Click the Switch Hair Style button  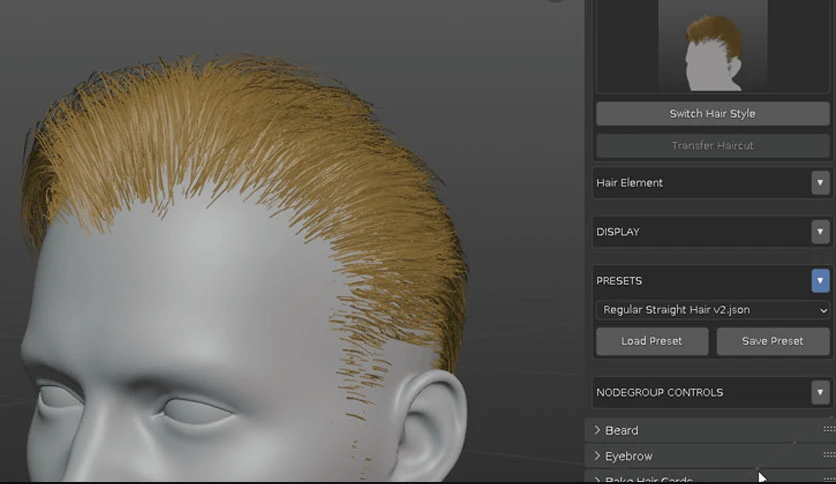[712, 114]
